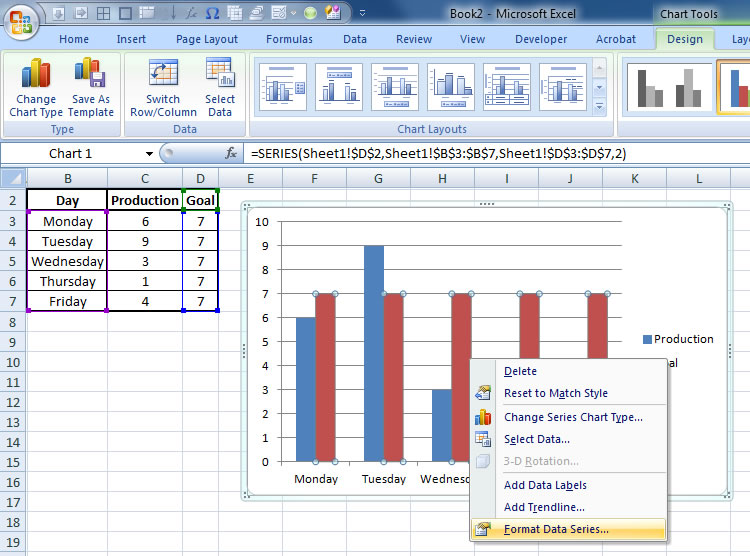Screen dimensions: 750x556
Task: Switch to the Formulas tab
Action: (x=289, y=39)
